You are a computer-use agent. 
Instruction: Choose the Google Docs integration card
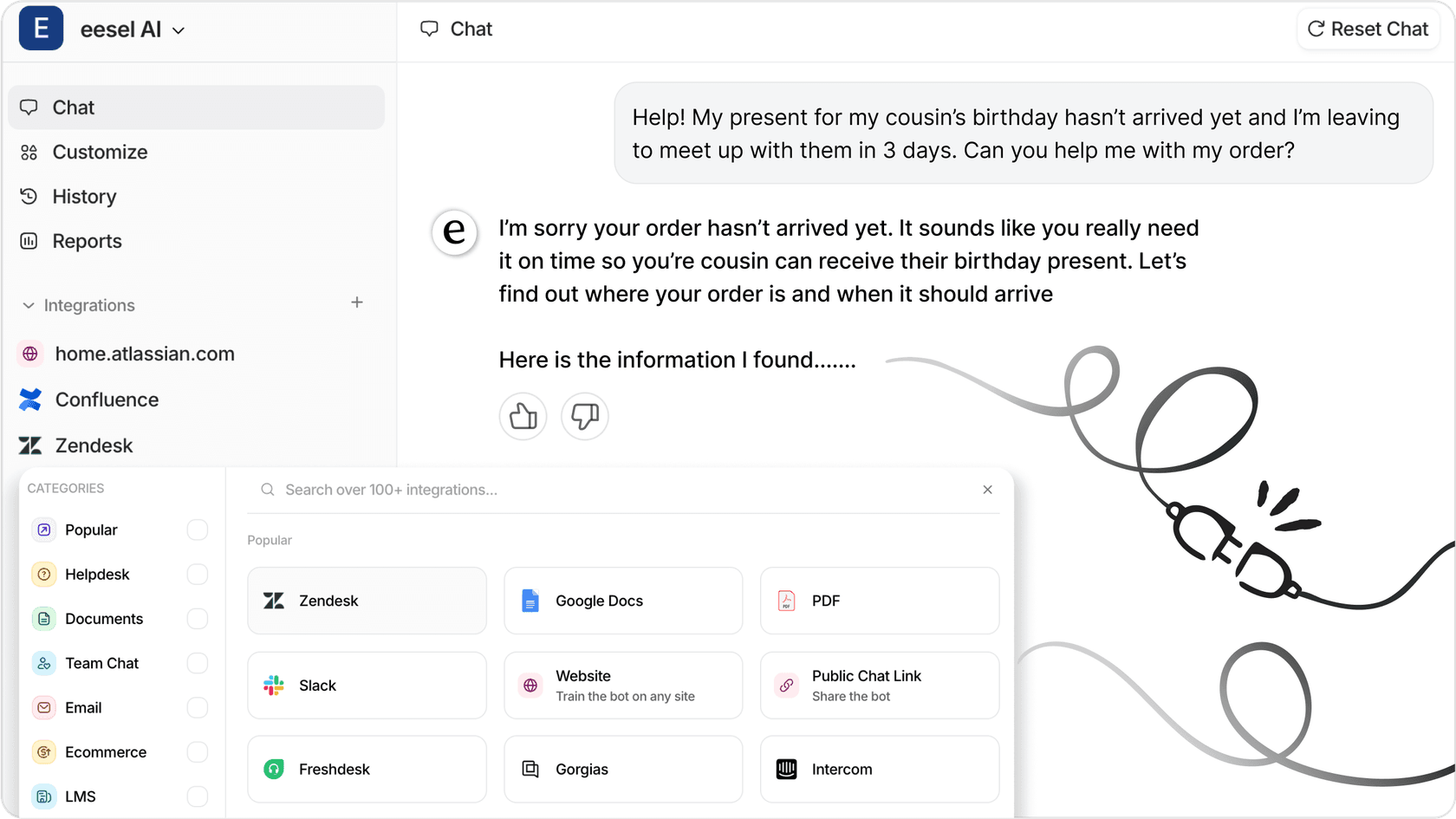coord(623,601)
